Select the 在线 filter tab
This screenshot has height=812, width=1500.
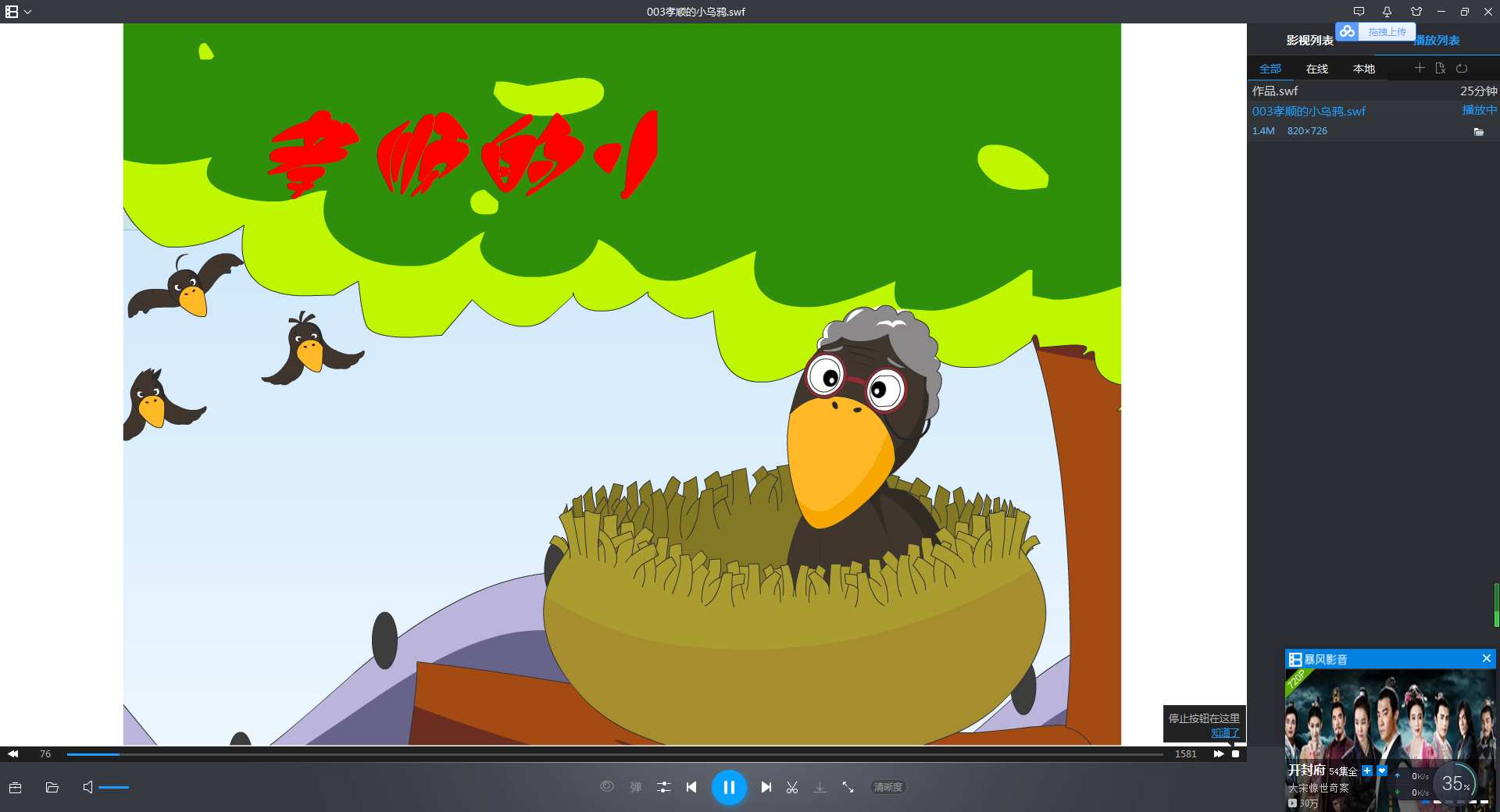[x=1317, y=69]
